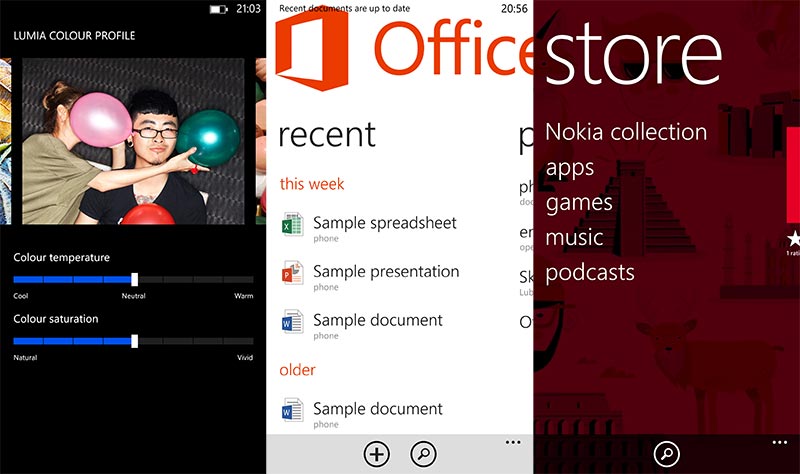Tap the battery icon in colour profile status bar
800x474 pixels.
coord(219,9)
